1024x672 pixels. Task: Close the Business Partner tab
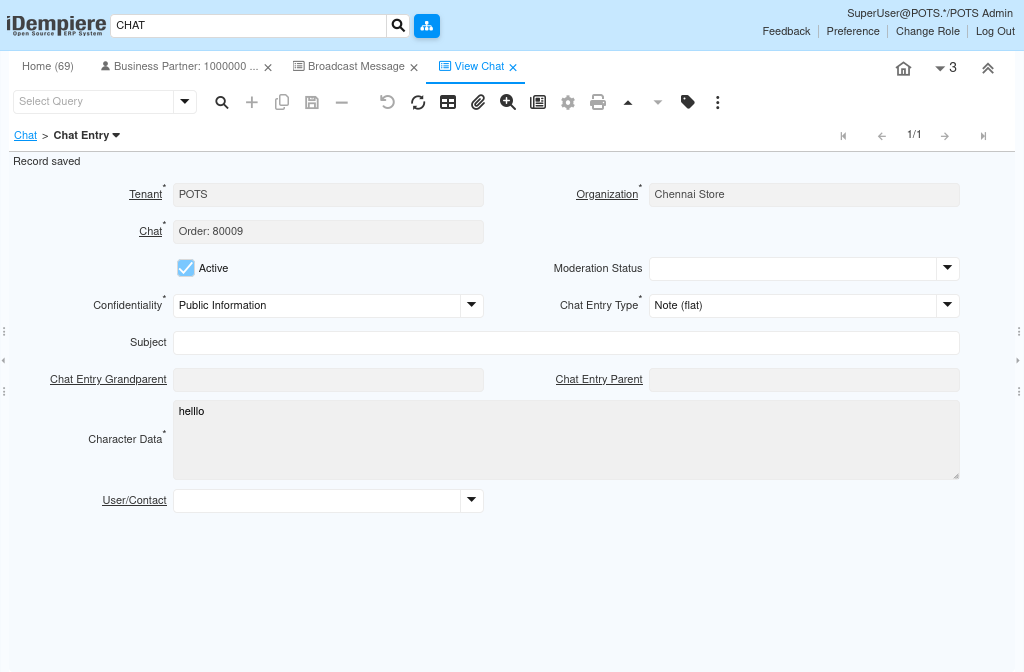268,67
